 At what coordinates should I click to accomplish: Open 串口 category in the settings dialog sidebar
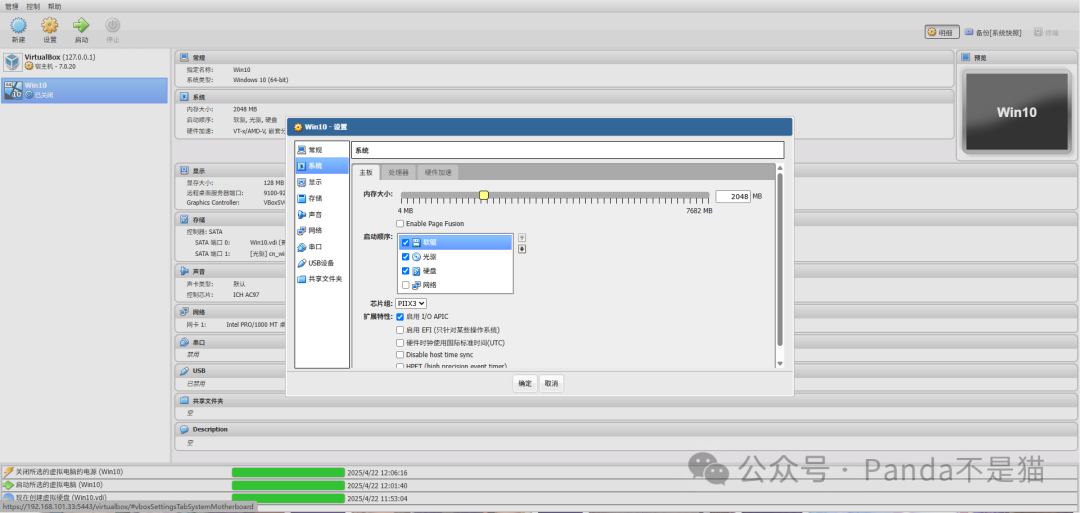tap(322, 247)
